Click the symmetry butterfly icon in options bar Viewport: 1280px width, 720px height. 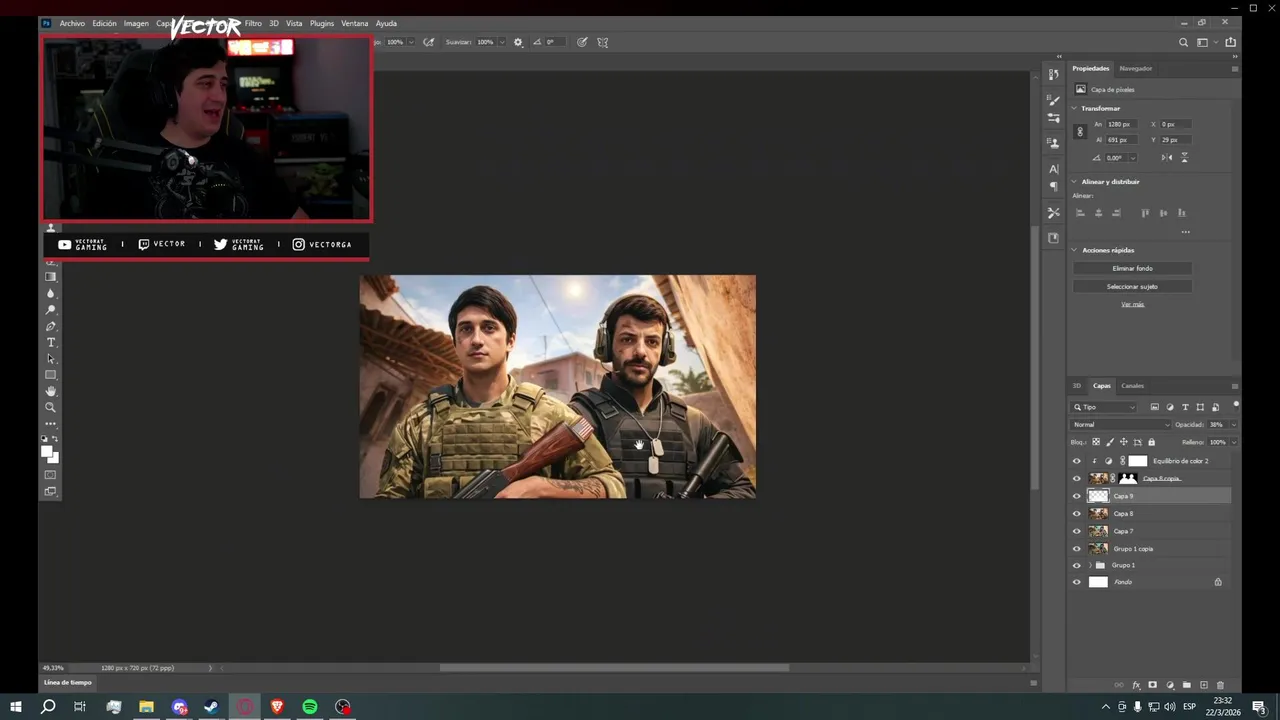point(603,42)
